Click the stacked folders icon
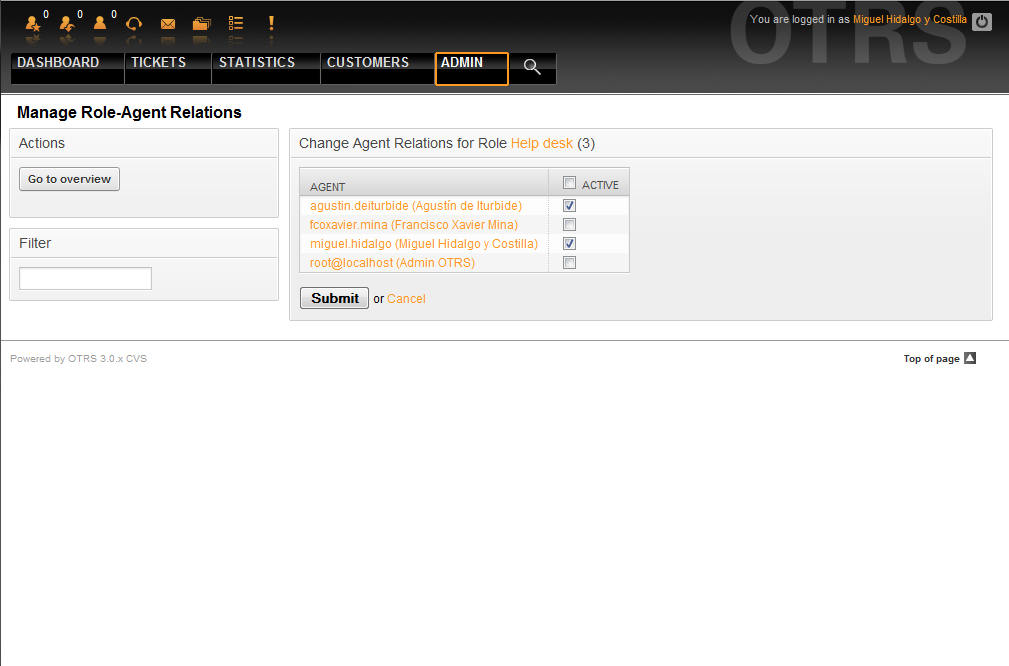This screenshot has height=666, width=1009. pyautogui.click(x=201, y=23)
